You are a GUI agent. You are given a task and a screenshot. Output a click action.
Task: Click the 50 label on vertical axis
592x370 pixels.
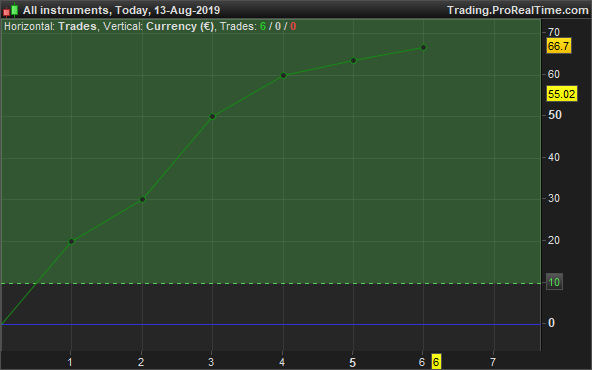click(555, 115)
